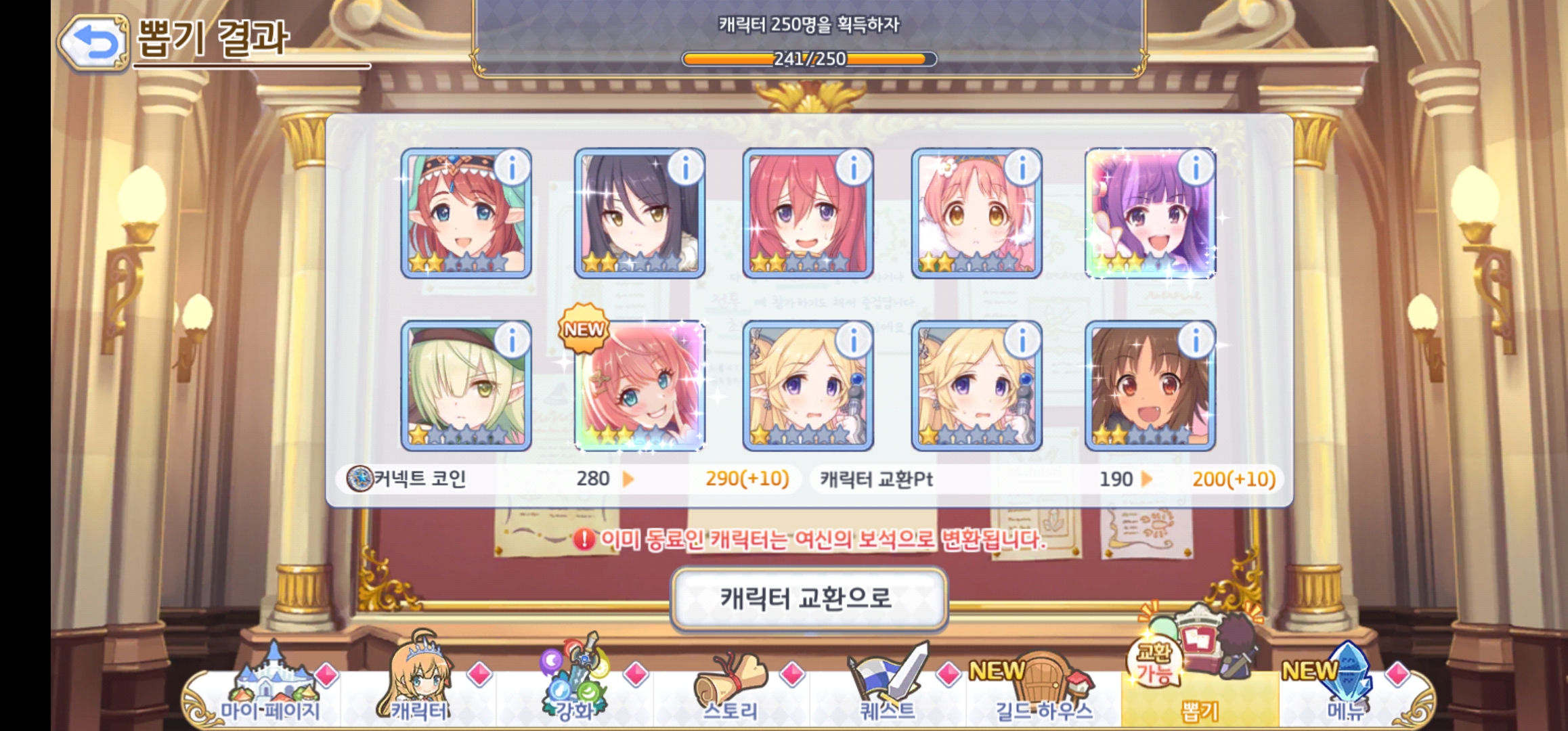The image size is (1568, 731).
Task: Visit the 길드 하우스 tab
Action: point(1044,687)
